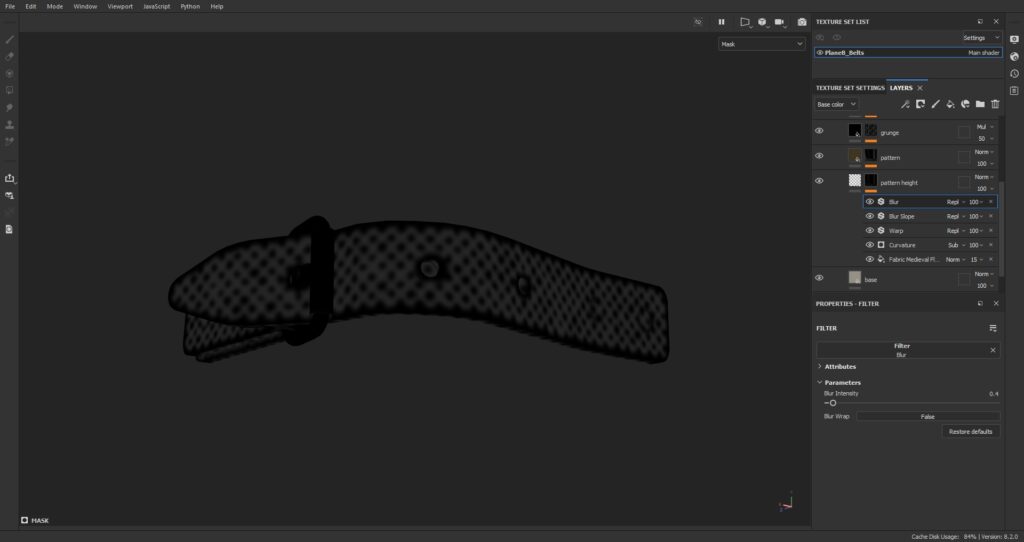Open grunge layer Mul blend mode dropdown
The image size is (1024, 542).
point(984,127)
